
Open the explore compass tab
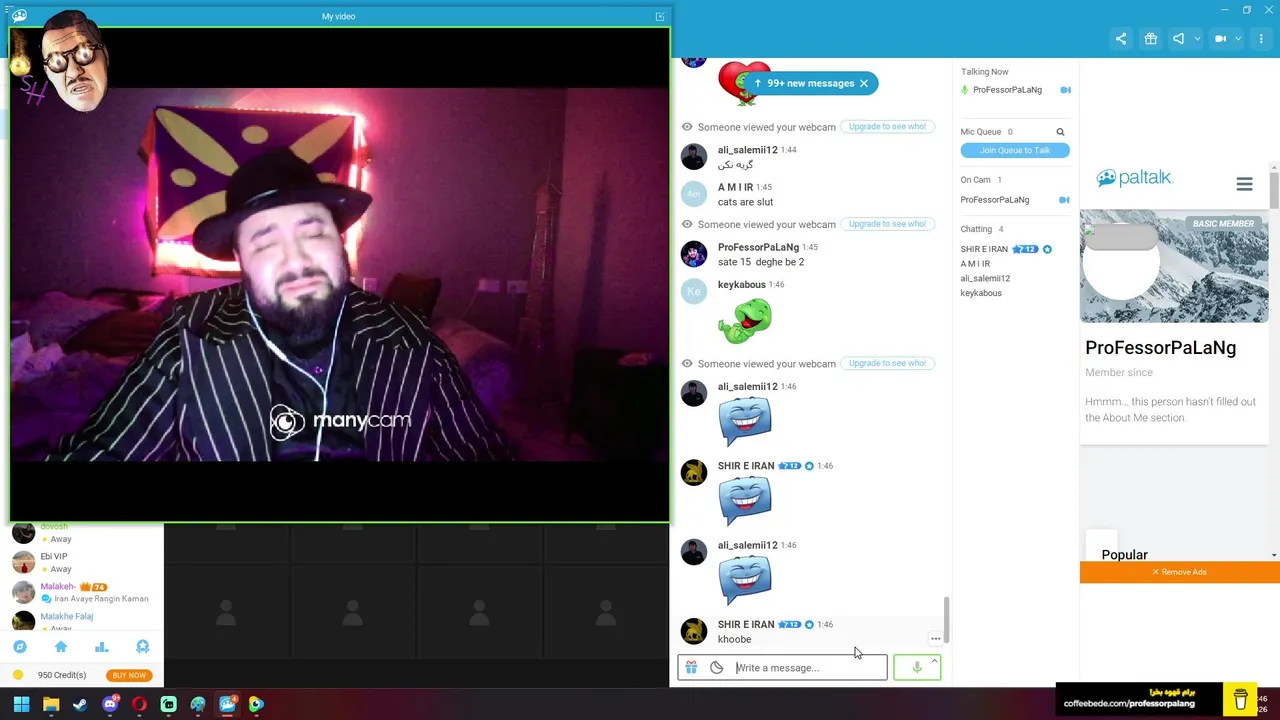point(19,647)
